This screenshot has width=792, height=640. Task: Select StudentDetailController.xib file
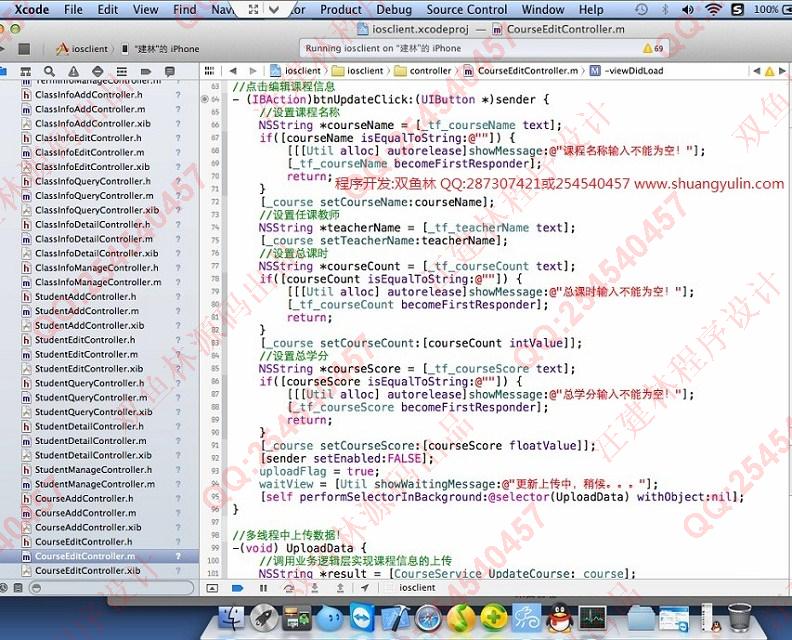[93, 455]
